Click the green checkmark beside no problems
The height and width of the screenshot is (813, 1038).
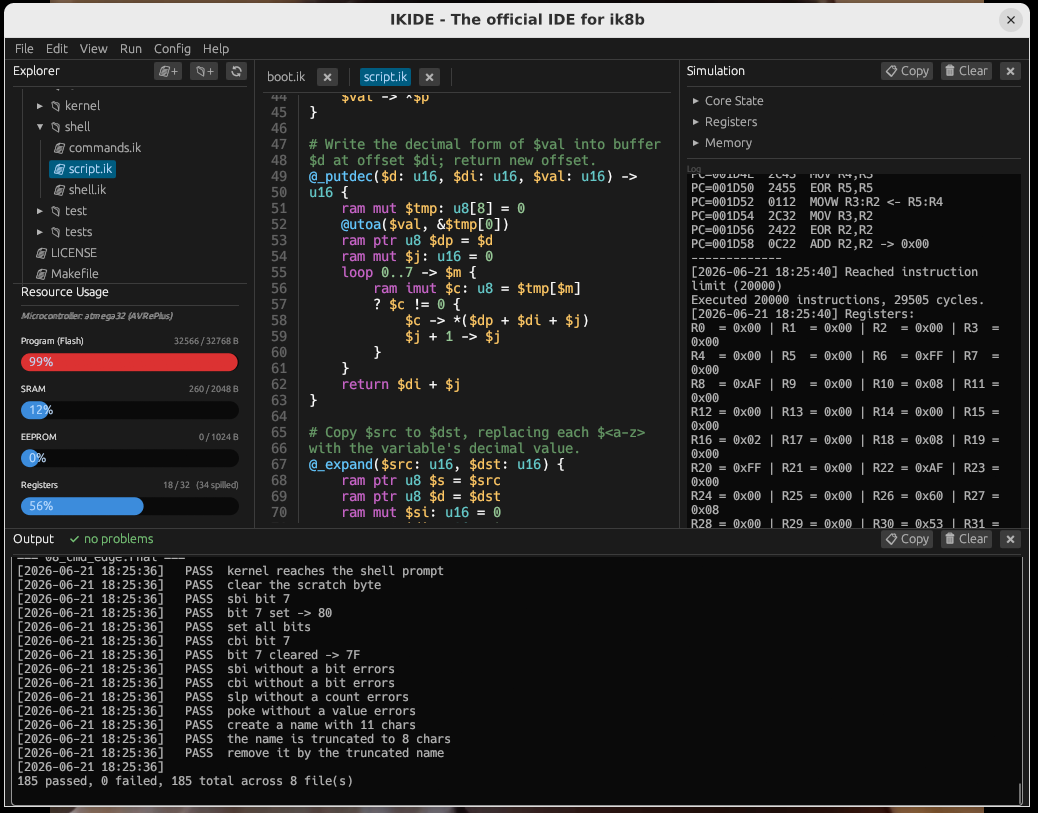tap(74, 539)
